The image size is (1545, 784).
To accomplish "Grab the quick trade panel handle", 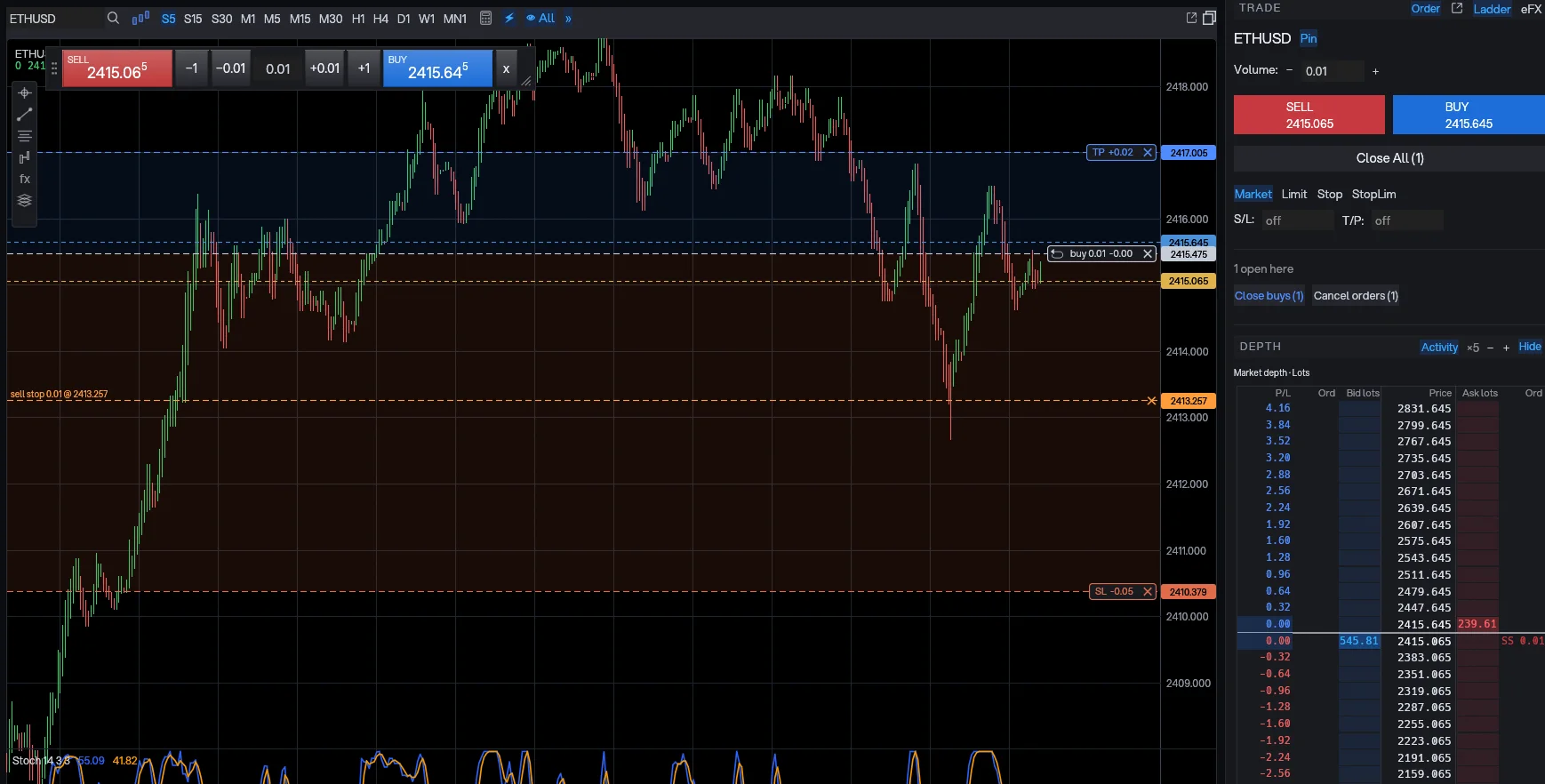I will (54, 68).
